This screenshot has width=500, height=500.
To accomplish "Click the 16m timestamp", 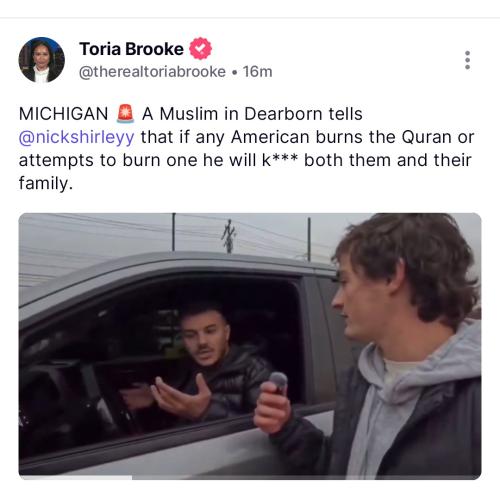I will pyautogui.click(x=257, y=72).
